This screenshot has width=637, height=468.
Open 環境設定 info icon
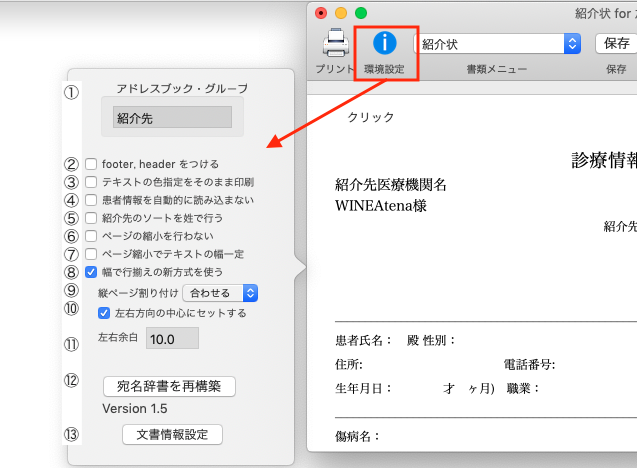(x=384, y=43)
